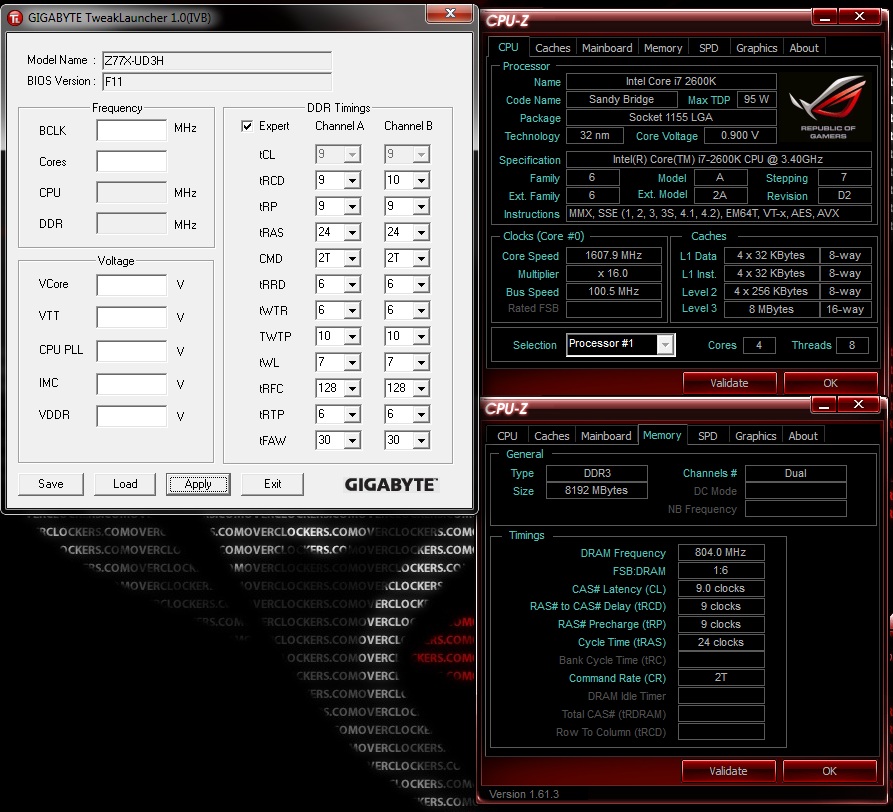
Task: Click the Core Voltage value 0.900 V
Action: [x=740, y=136]
